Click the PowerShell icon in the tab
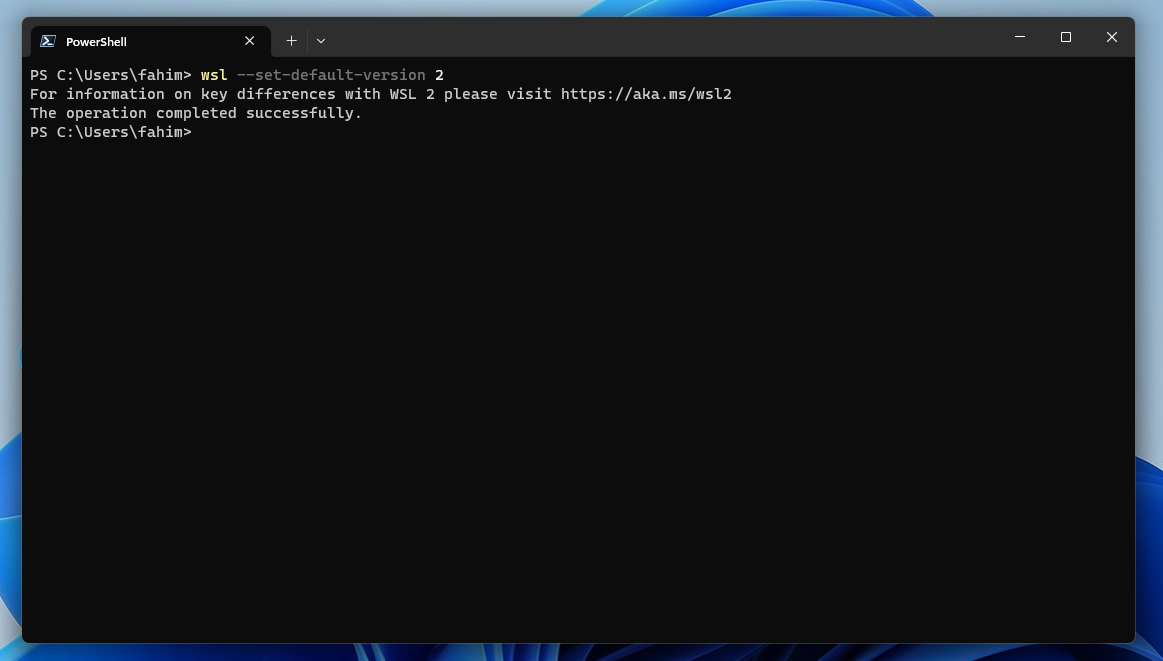 [x=47, y=41]
